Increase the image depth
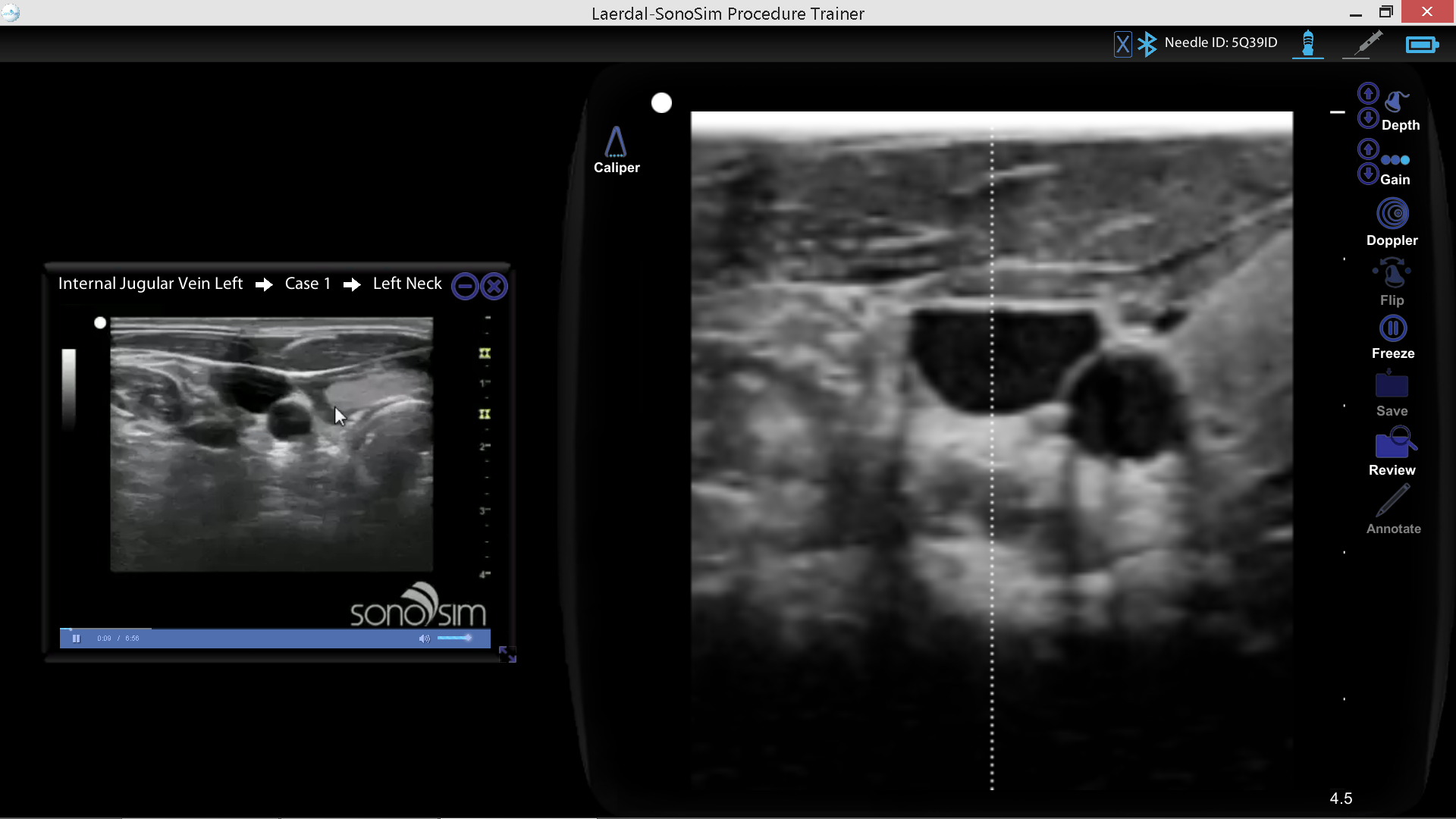This screenshot has height=819, width=1456. click(1368, 93)
